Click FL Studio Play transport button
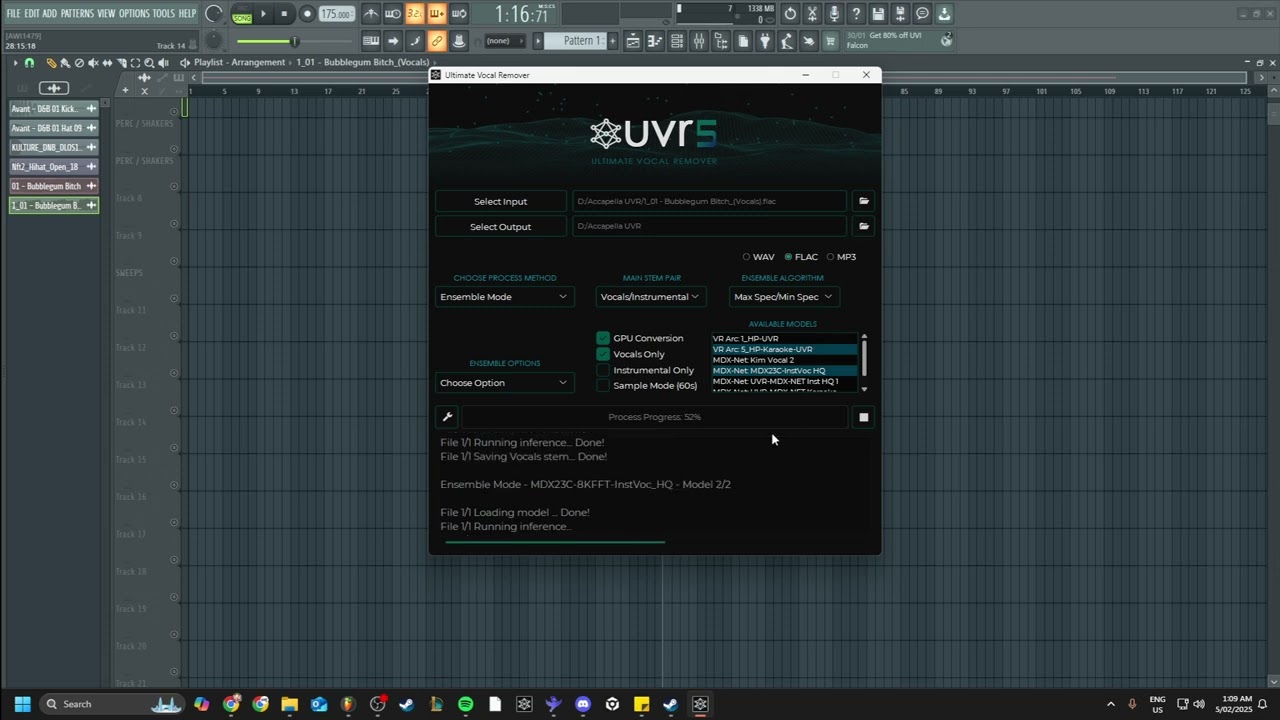Viewport: 1280px width, 720px height. [264, 14]
